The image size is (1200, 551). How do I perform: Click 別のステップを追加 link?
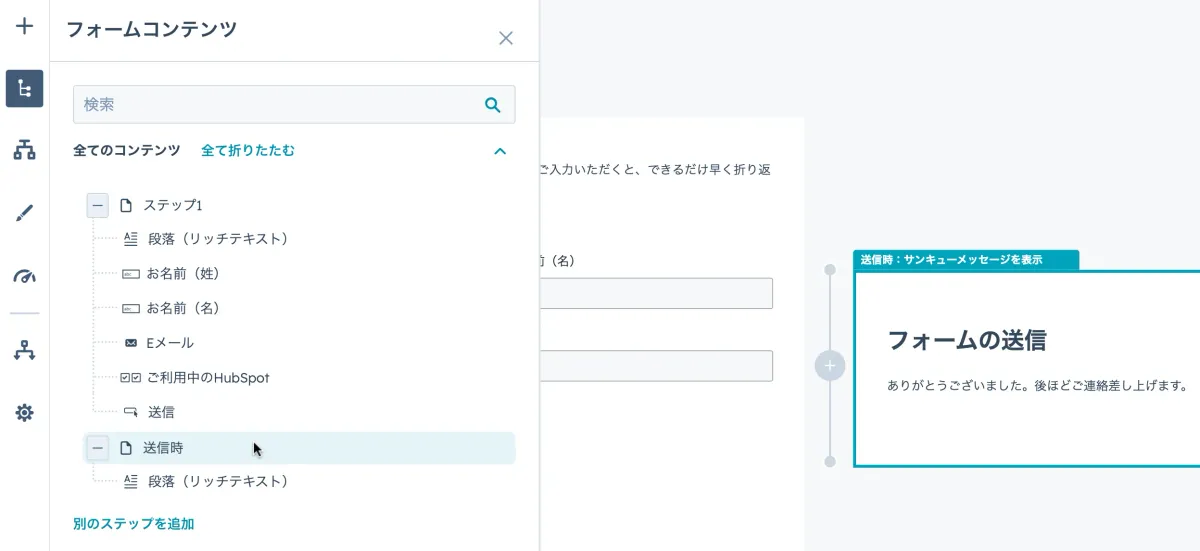[x=134, y=524]
